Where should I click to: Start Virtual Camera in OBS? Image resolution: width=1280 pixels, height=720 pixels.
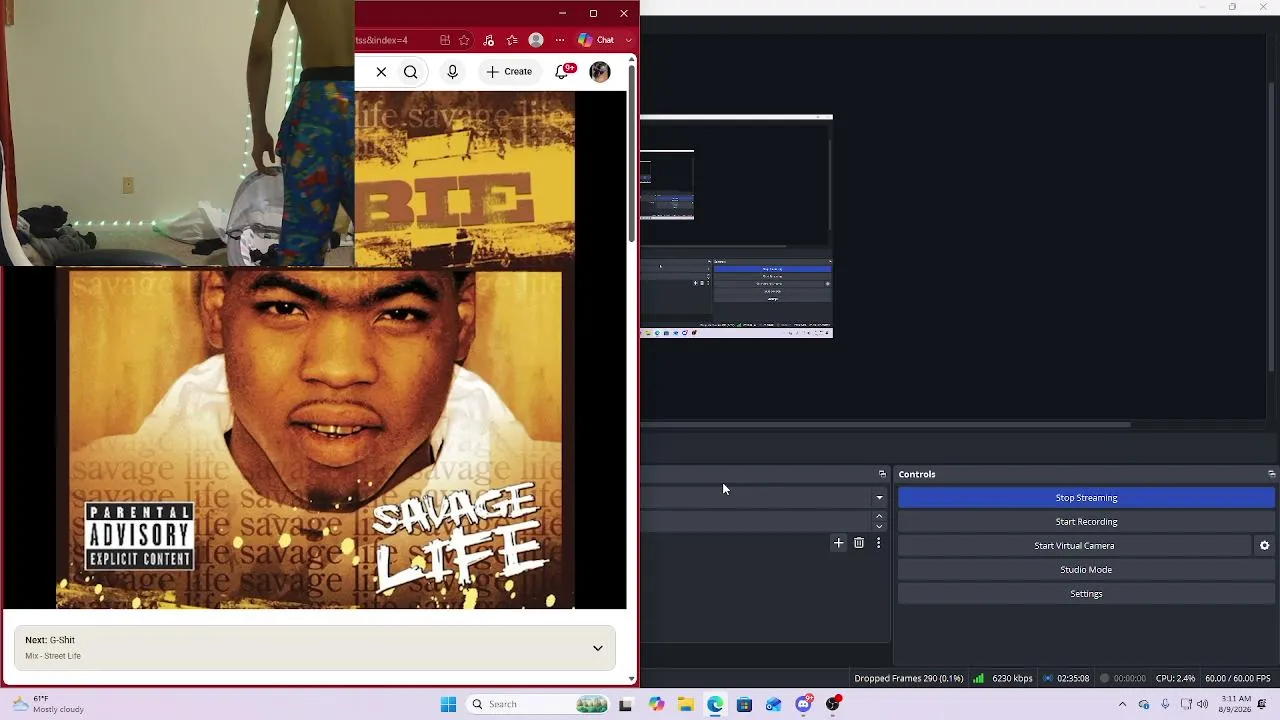click(1074, 546)
